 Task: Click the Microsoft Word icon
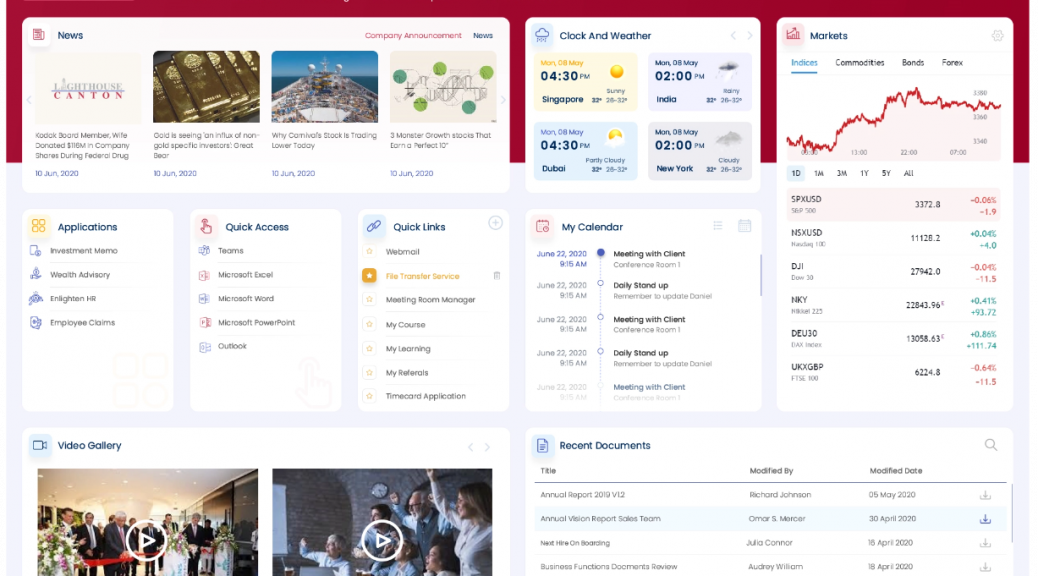(x=205, y=299)
